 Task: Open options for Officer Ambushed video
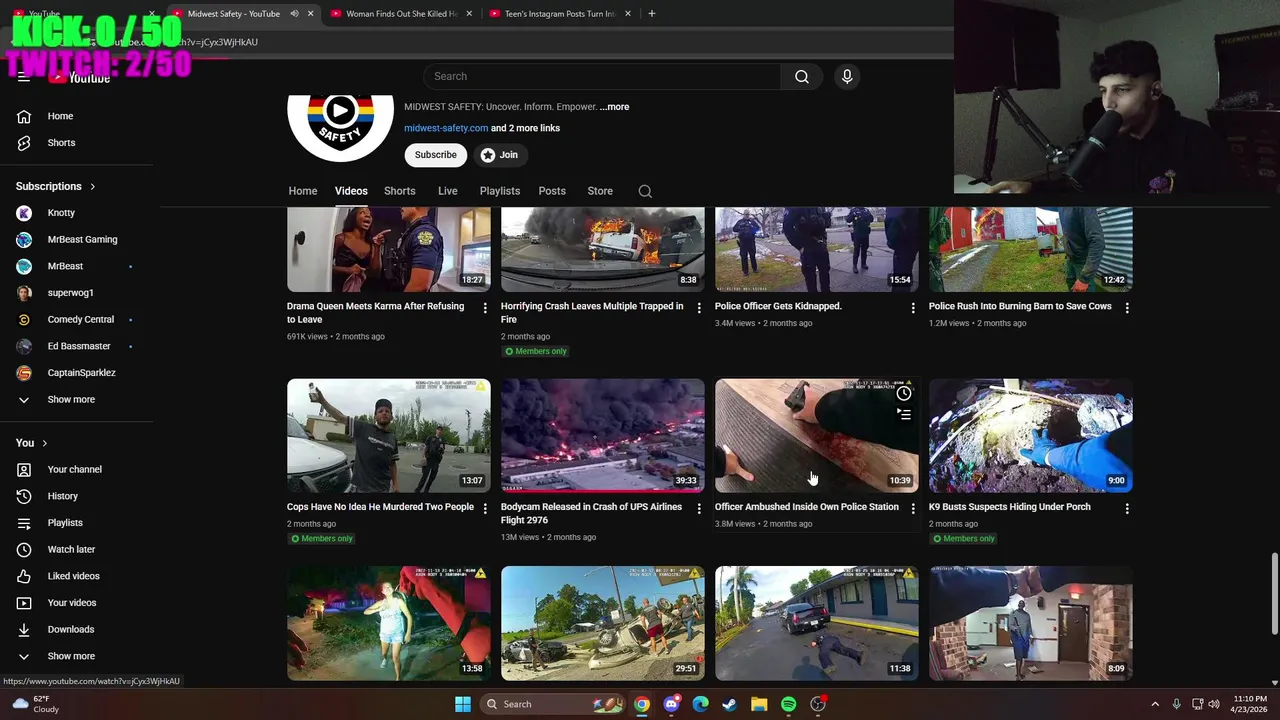point(912,509)
